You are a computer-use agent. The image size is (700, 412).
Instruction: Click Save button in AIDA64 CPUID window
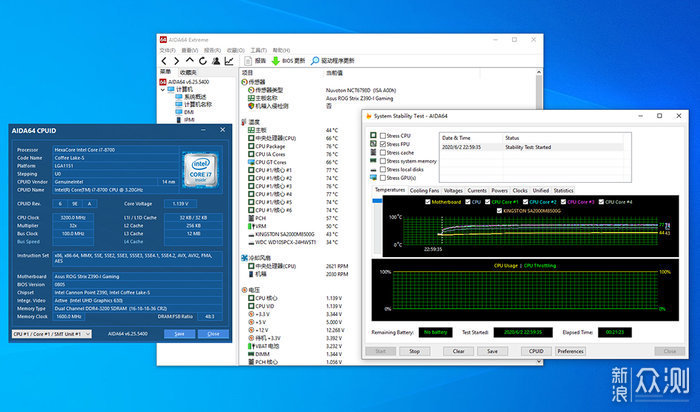[179, 334]
